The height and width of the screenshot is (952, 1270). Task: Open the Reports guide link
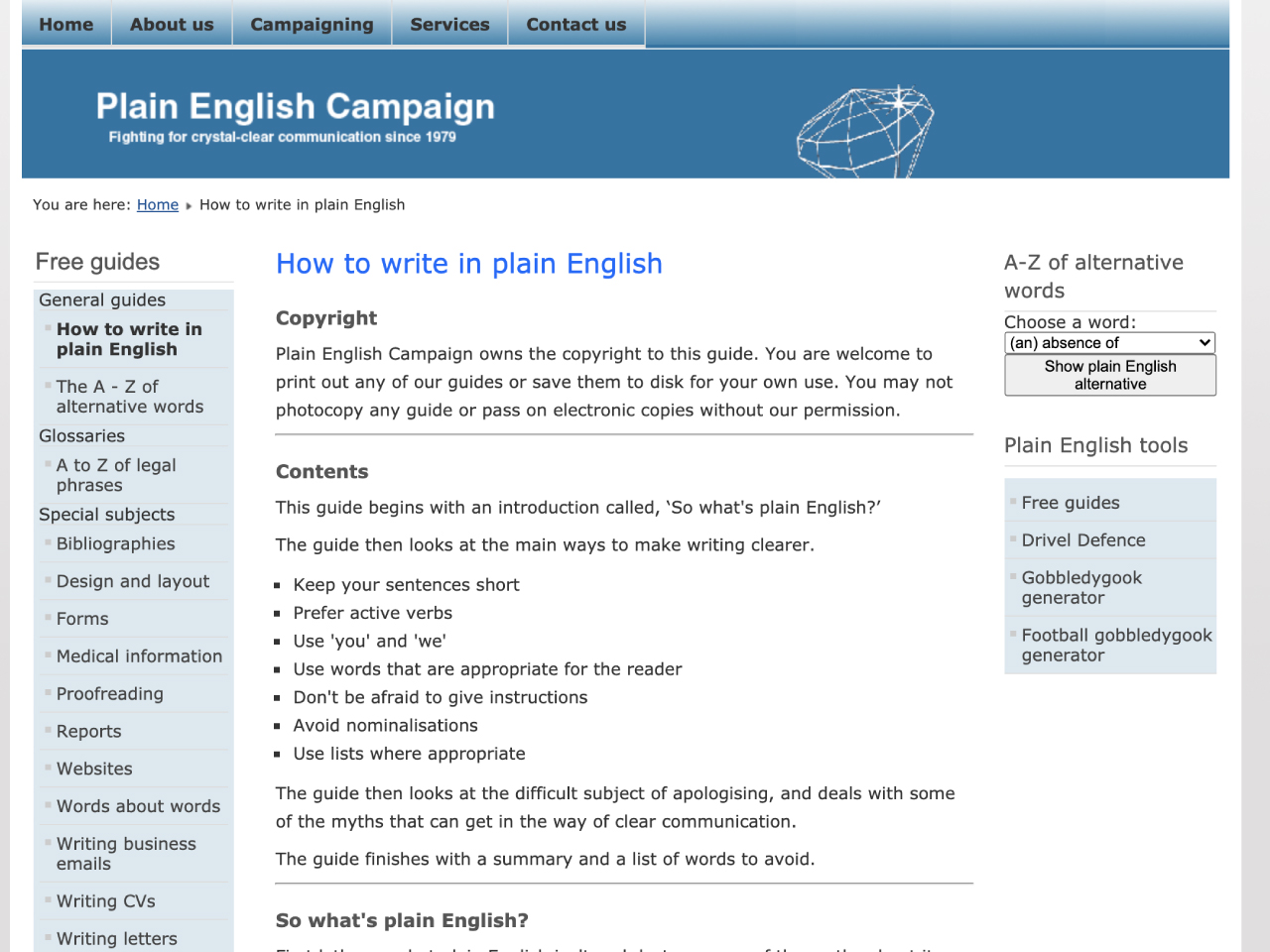click(88, 732)
